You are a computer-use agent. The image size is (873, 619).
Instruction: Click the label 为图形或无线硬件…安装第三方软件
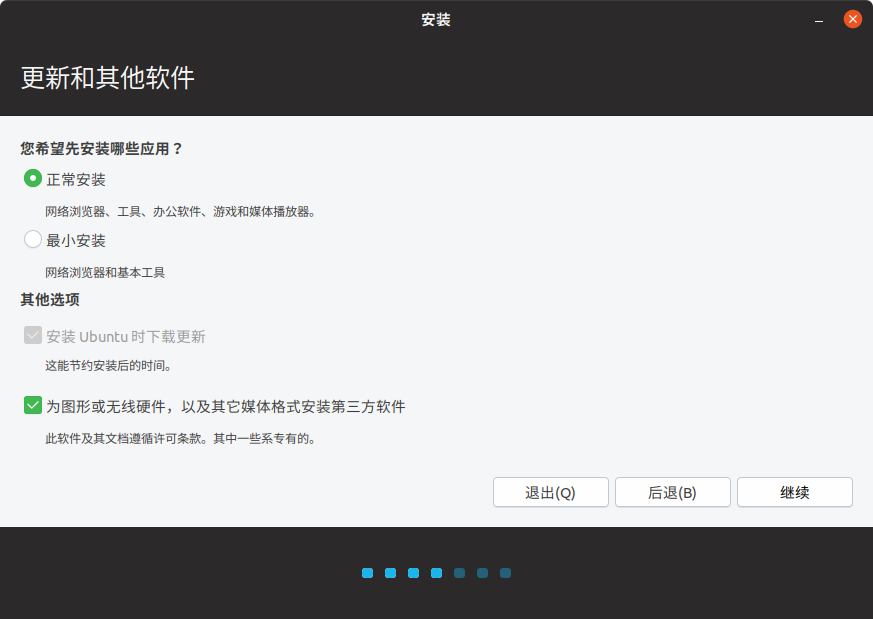click(x=225, y=406)
